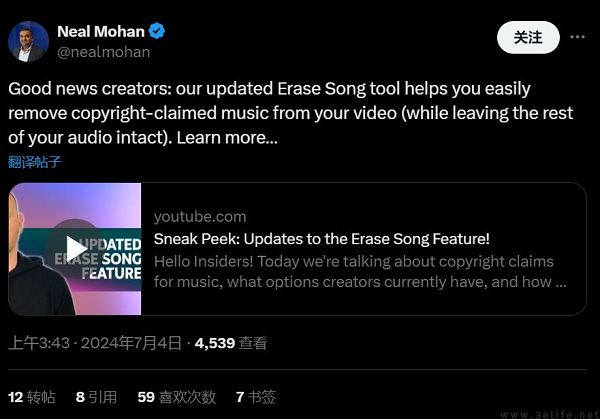Show the 59 喜欢次数 likes list
Screen dimensions: 600x419
pos(176,397)
